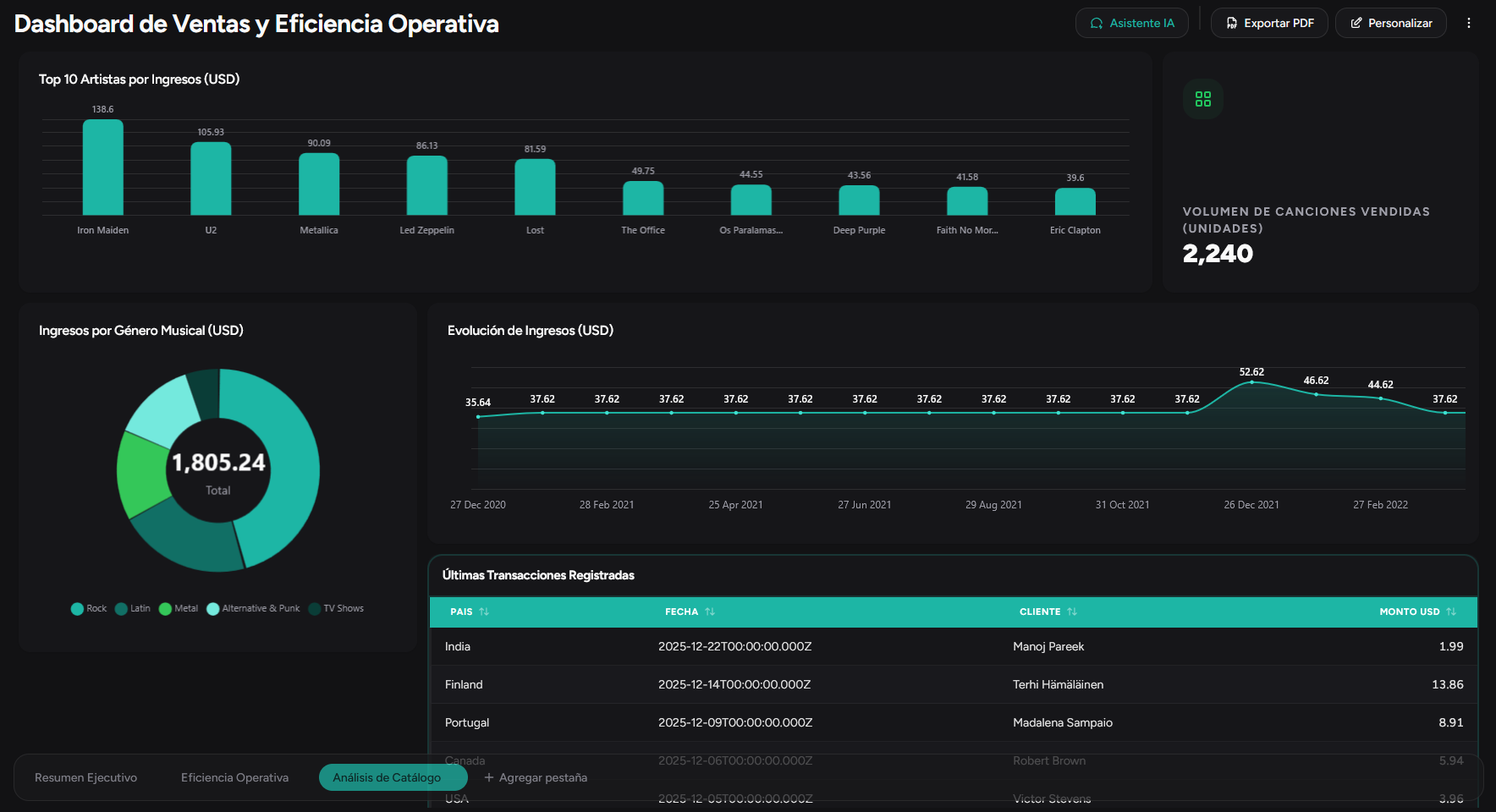
Task: Click the 13.86 amount cell
Action: pos(1447,684)
